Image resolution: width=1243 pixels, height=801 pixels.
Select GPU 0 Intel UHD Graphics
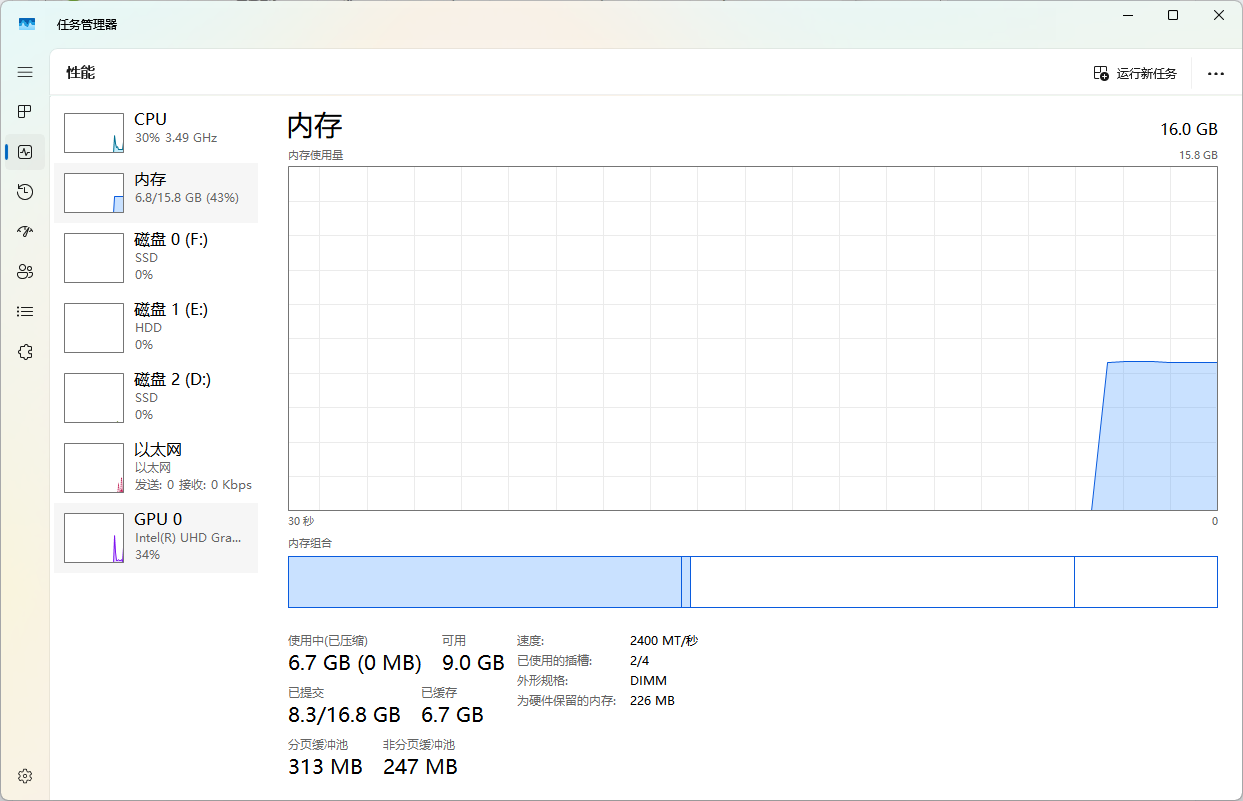pos(156,537)
